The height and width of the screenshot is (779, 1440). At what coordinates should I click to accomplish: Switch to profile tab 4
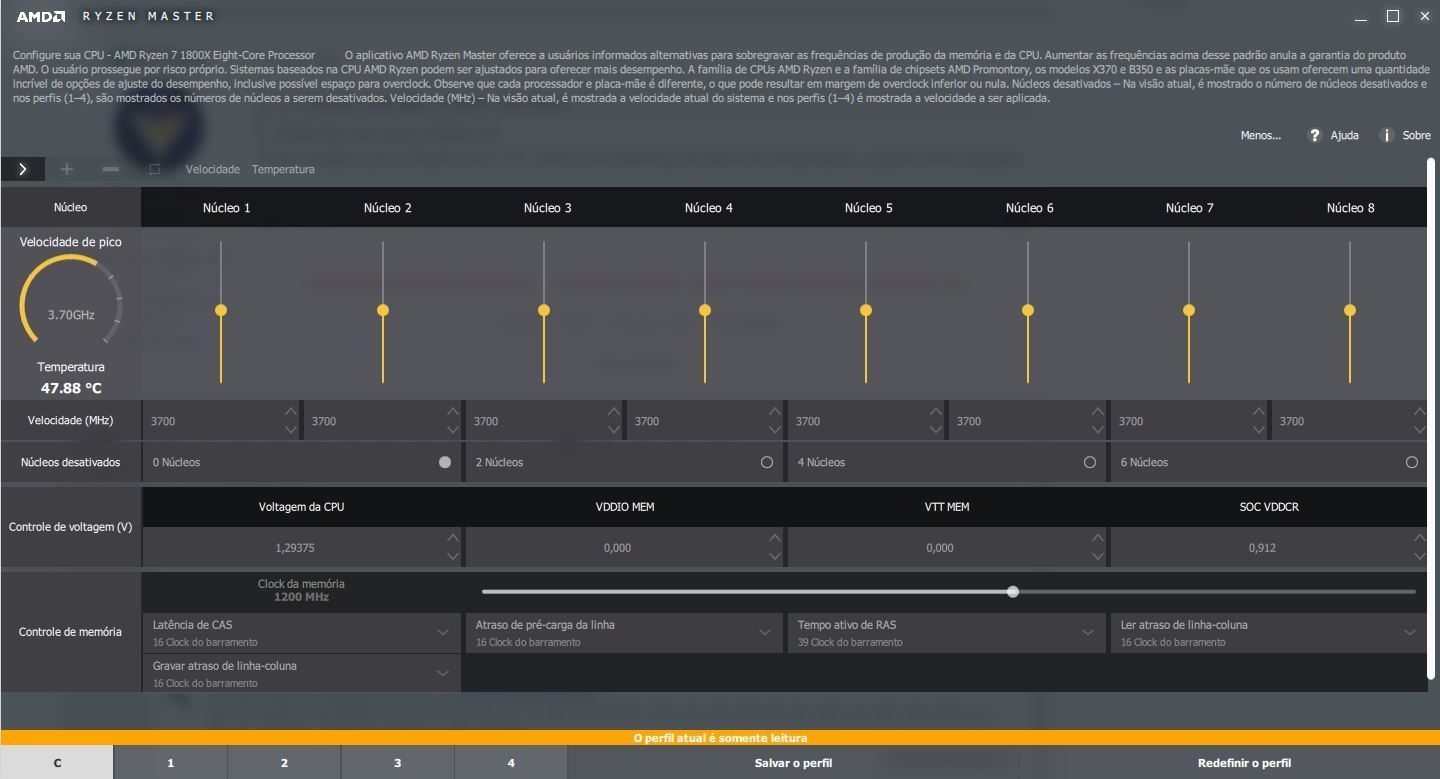(x=511, y=763)
